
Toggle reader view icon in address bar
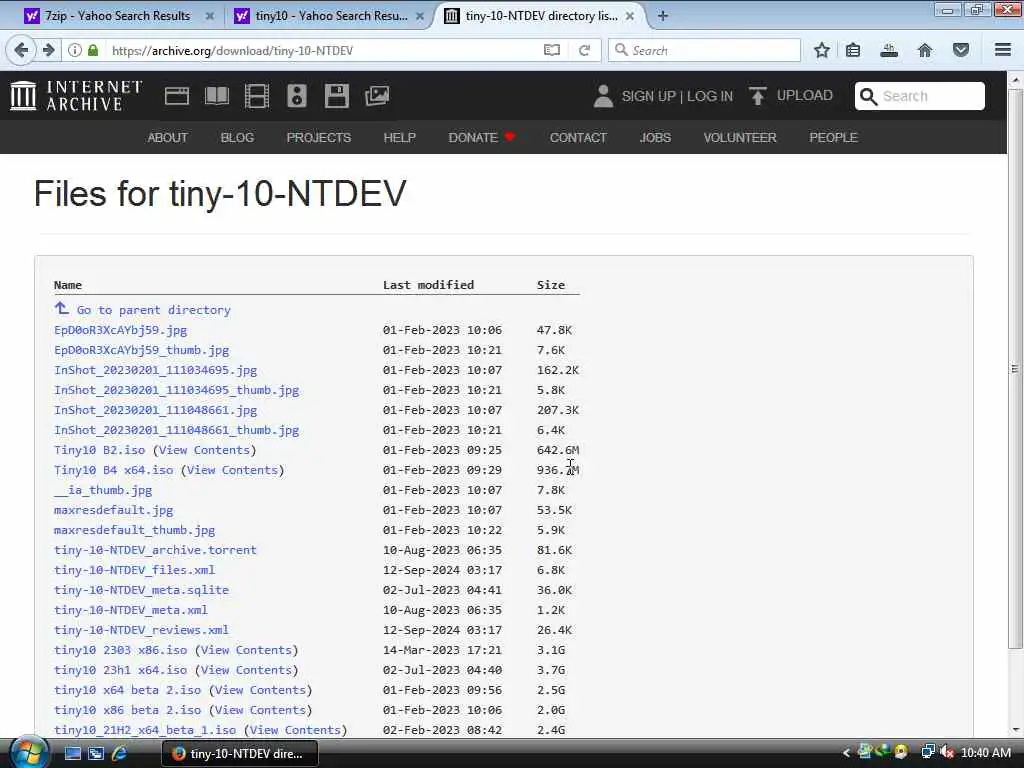552,50
